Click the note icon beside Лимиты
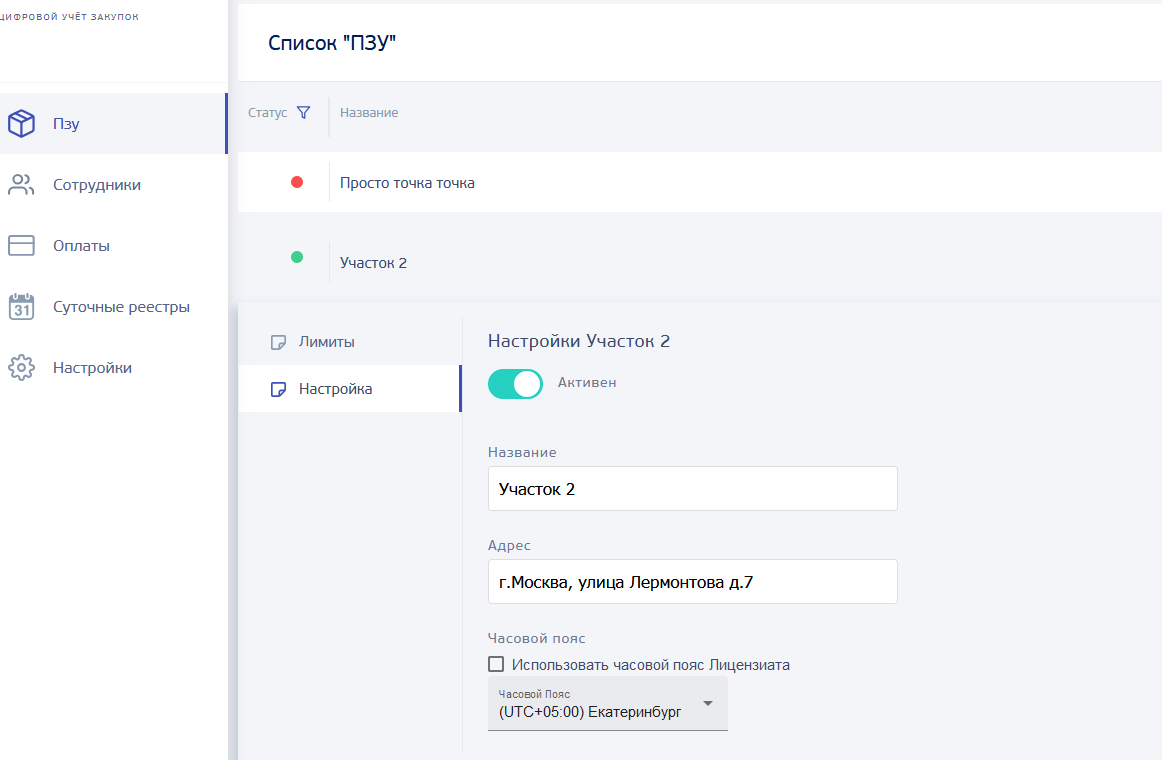The image size is (1162, 760). (279, 343)
